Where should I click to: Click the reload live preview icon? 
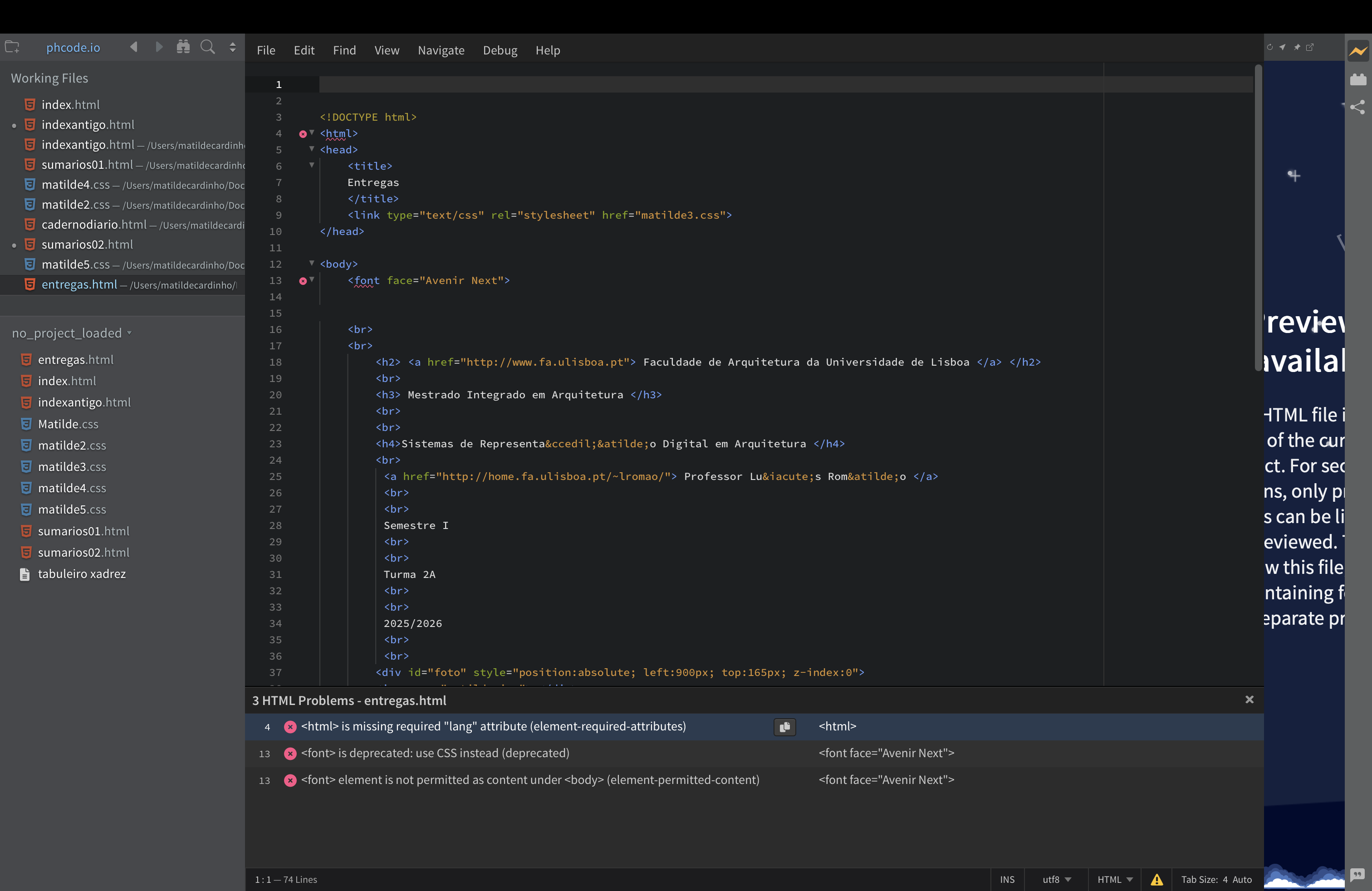[1269, 47]
